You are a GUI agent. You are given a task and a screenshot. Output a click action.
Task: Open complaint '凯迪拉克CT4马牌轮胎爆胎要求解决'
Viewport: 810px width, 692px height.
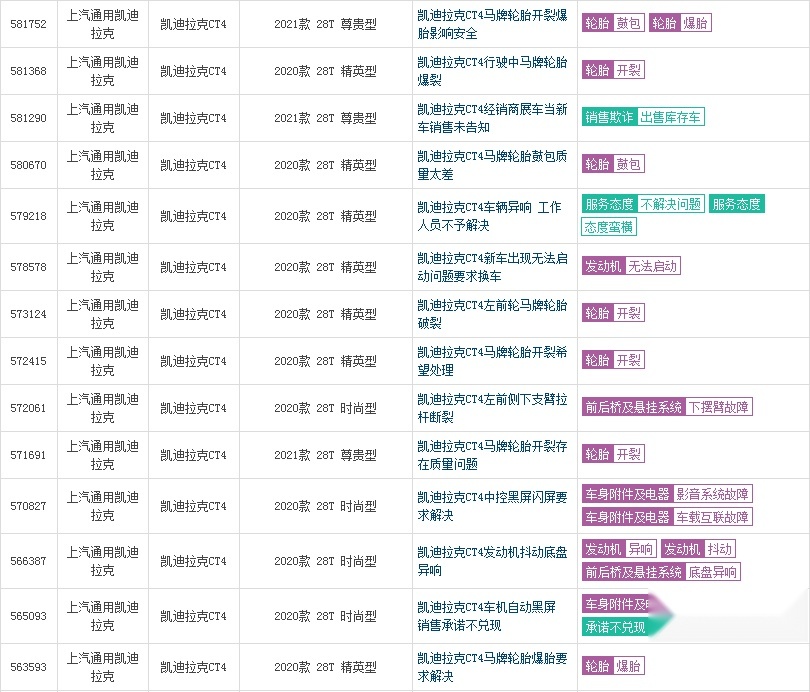point(492,667)
